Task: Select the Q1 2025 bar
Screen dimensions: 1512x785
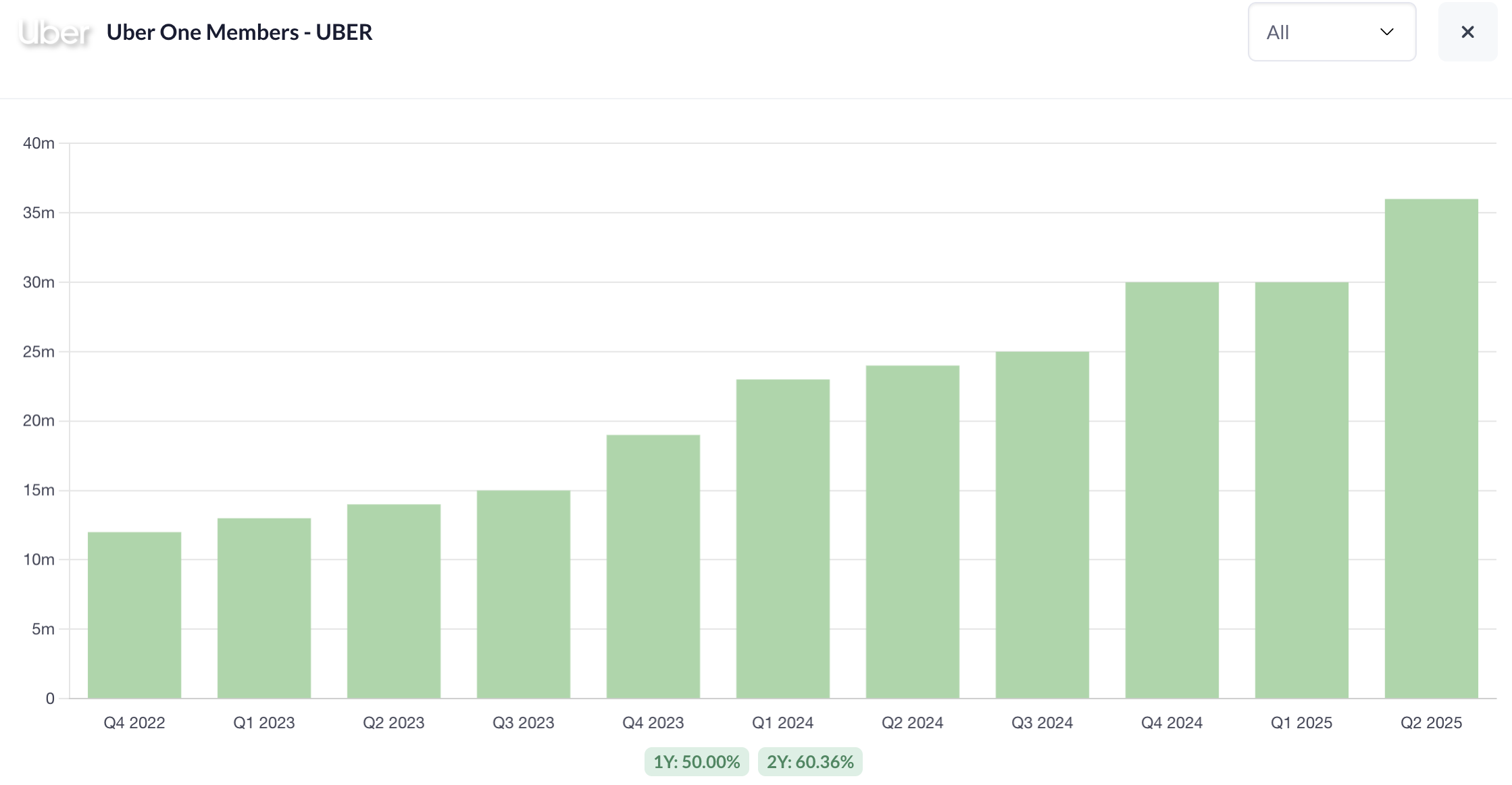Action: 1302,490
